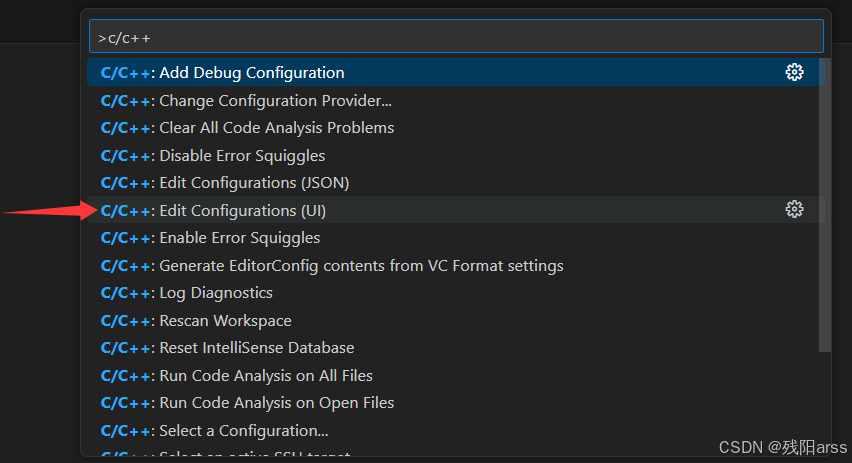
Task: Select Change Configuration Provider... command
Action: [x=455, y=101]
